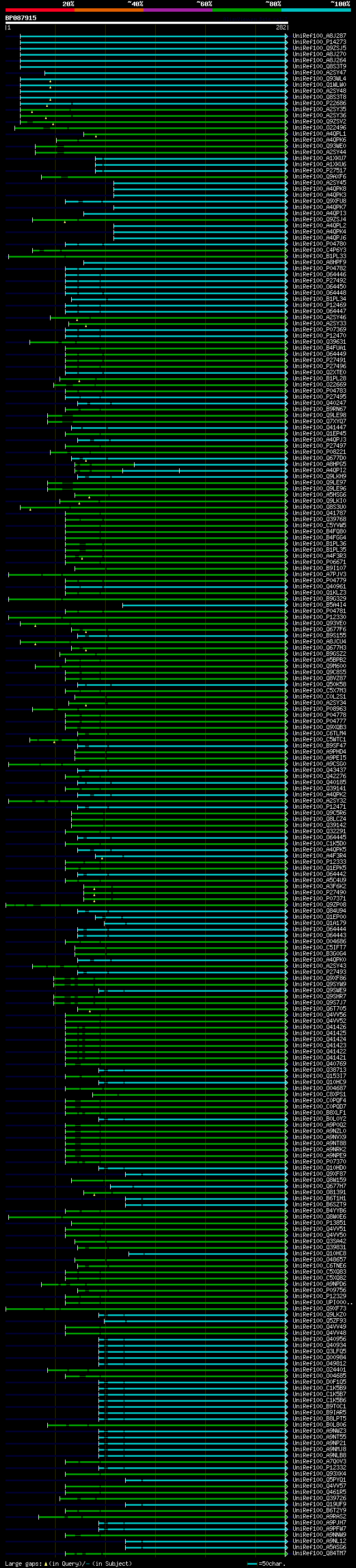The image size is (356, 1568).
Task: Select hit UniRef100_A5ASG6
Action: coord(319,1547)
